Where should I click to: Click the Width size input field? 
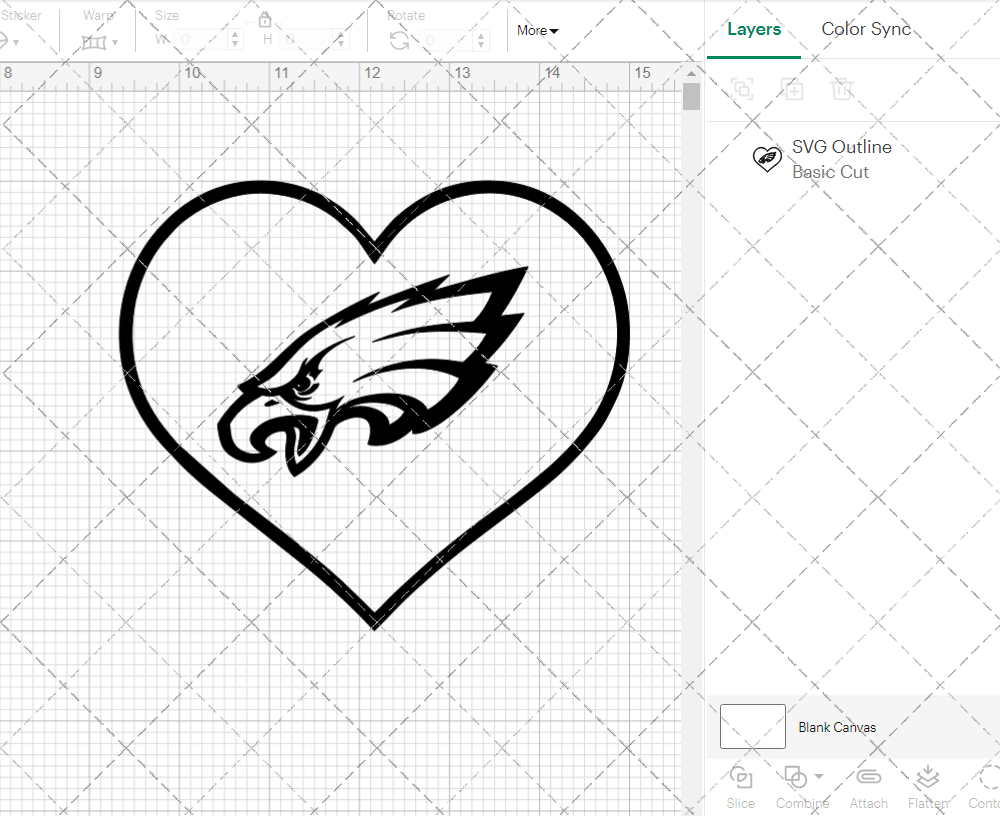pos(200,40)
